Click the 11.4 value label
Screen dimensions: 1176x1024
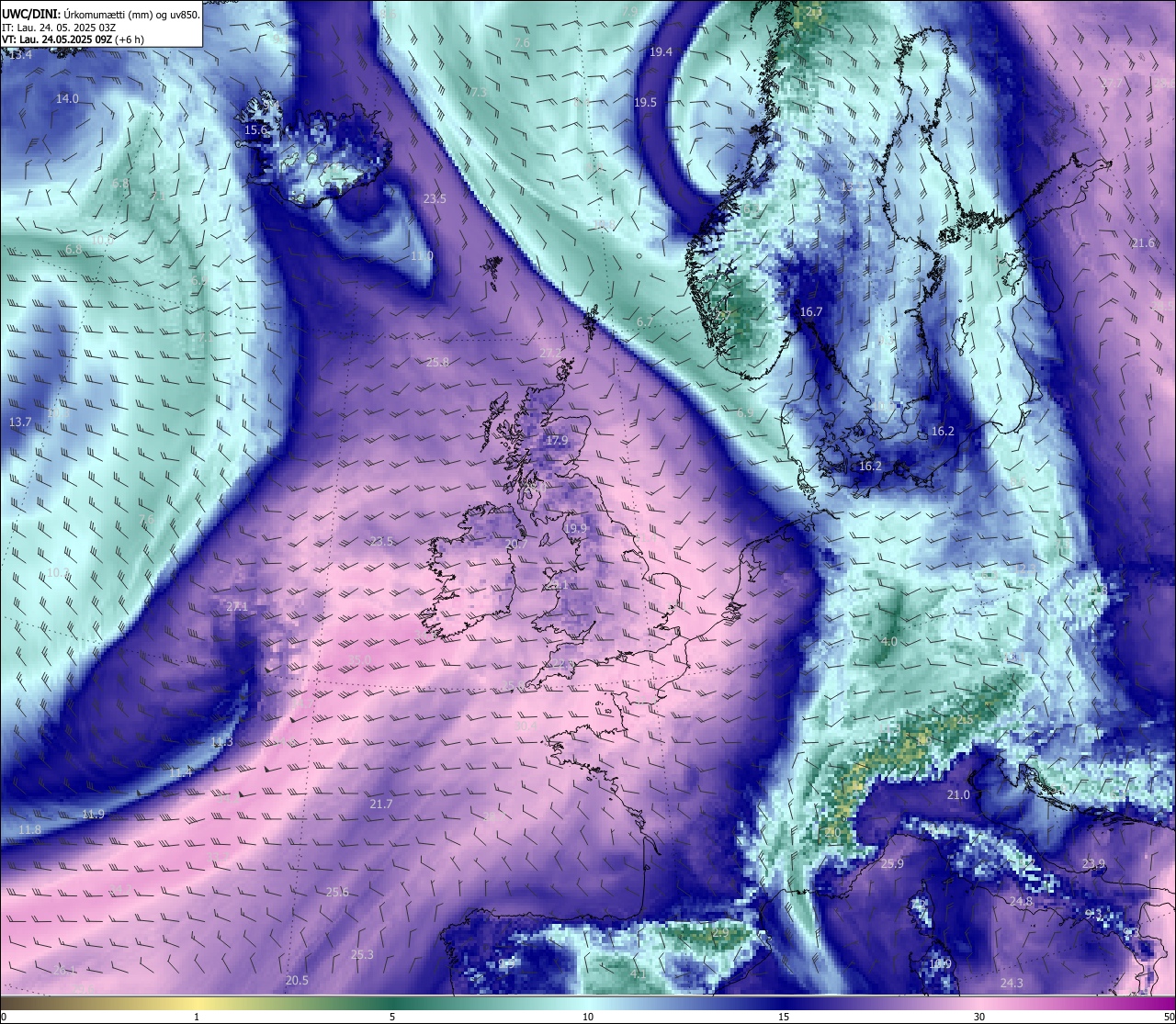tap(181, 772)
